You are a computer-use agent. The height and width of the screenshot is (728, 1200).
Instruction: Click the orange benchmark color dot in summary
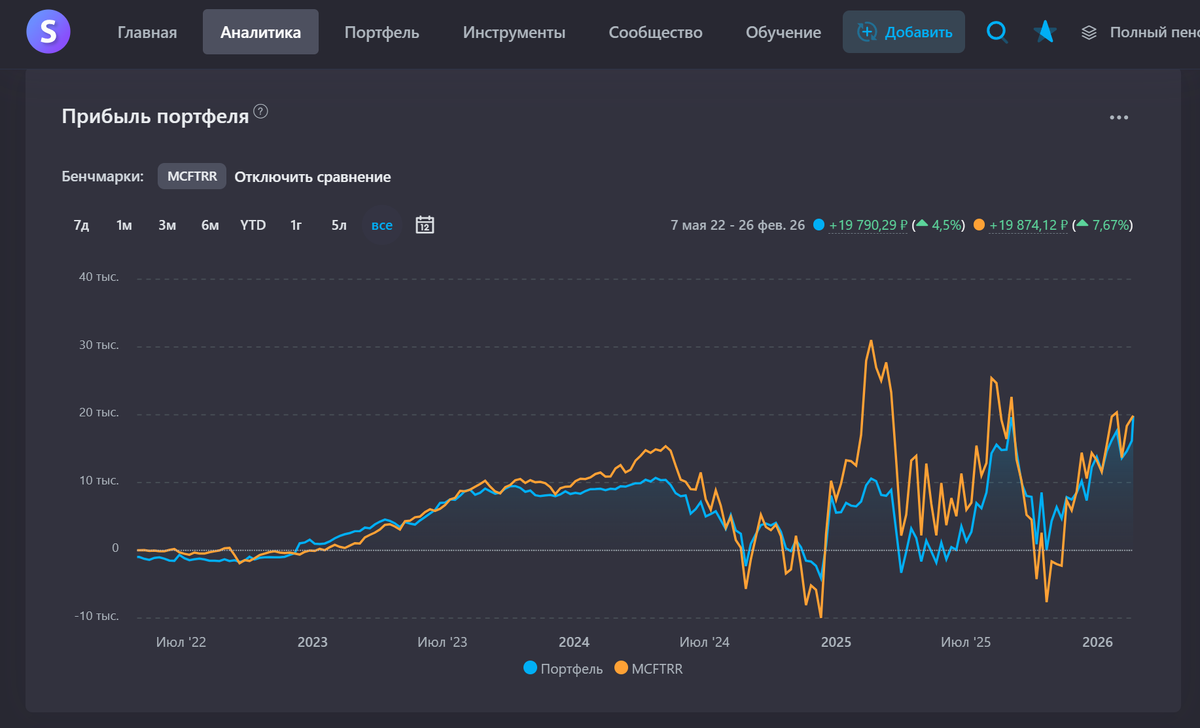tap(978, 225)
